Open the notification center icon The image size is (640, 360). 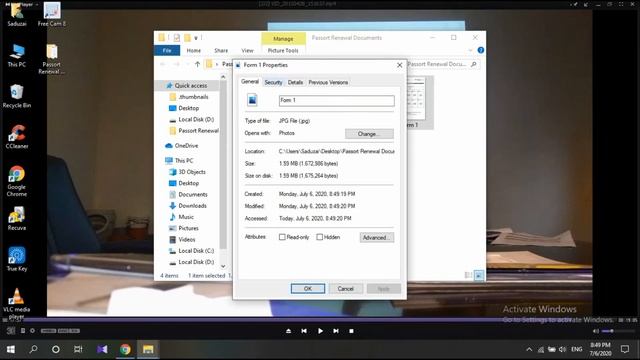(625, 349)
